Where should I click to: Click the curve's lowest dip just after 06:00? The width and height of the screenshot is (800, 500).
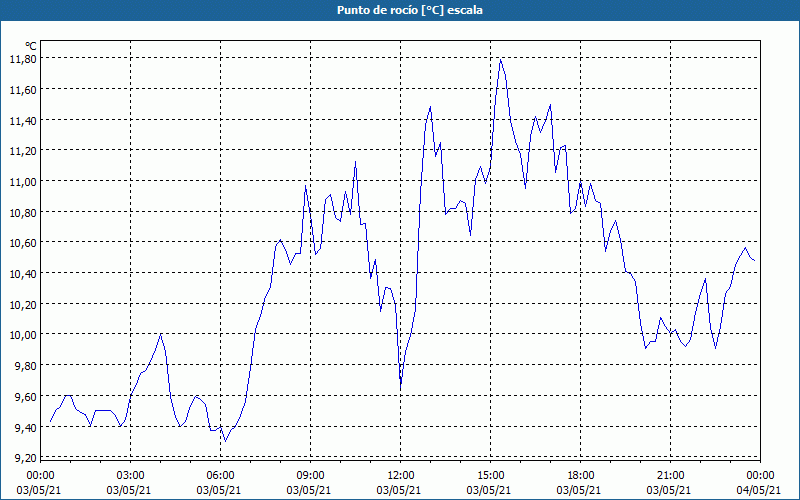[226, 441]
